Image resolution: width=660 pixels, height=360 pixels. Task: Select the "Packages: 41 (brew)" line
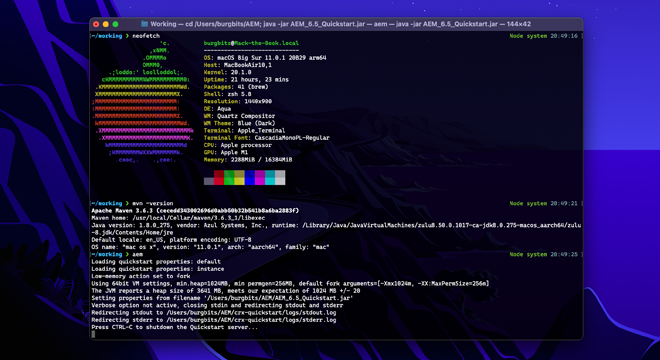click(x=236, y=87)
